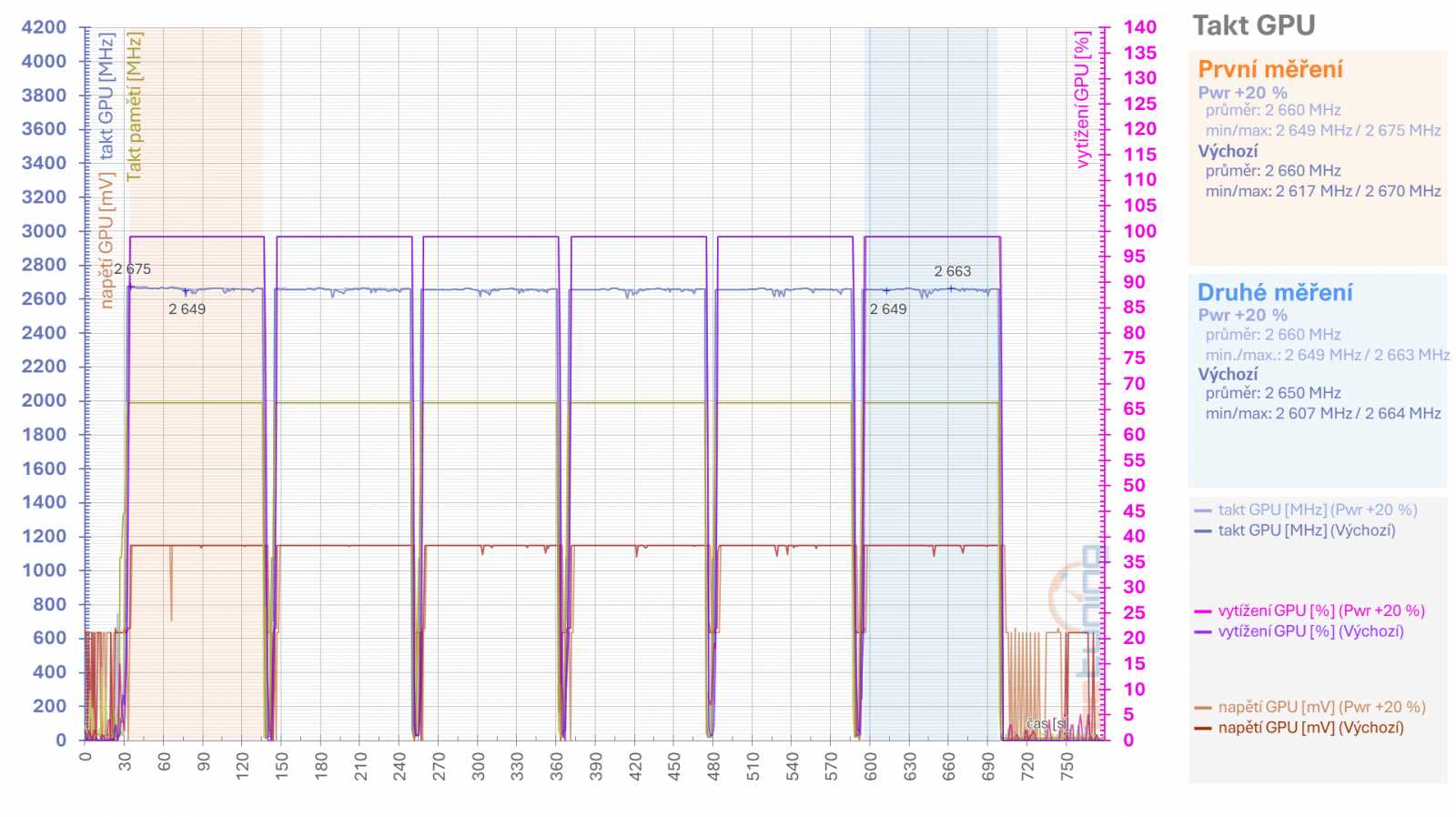The height and width of the screenshot is (817, 1456).
Task: Click "min/max: 2 649 MHz / 2 675 MHz" line
Action: pyautogui.click(x=1323, y=130)
